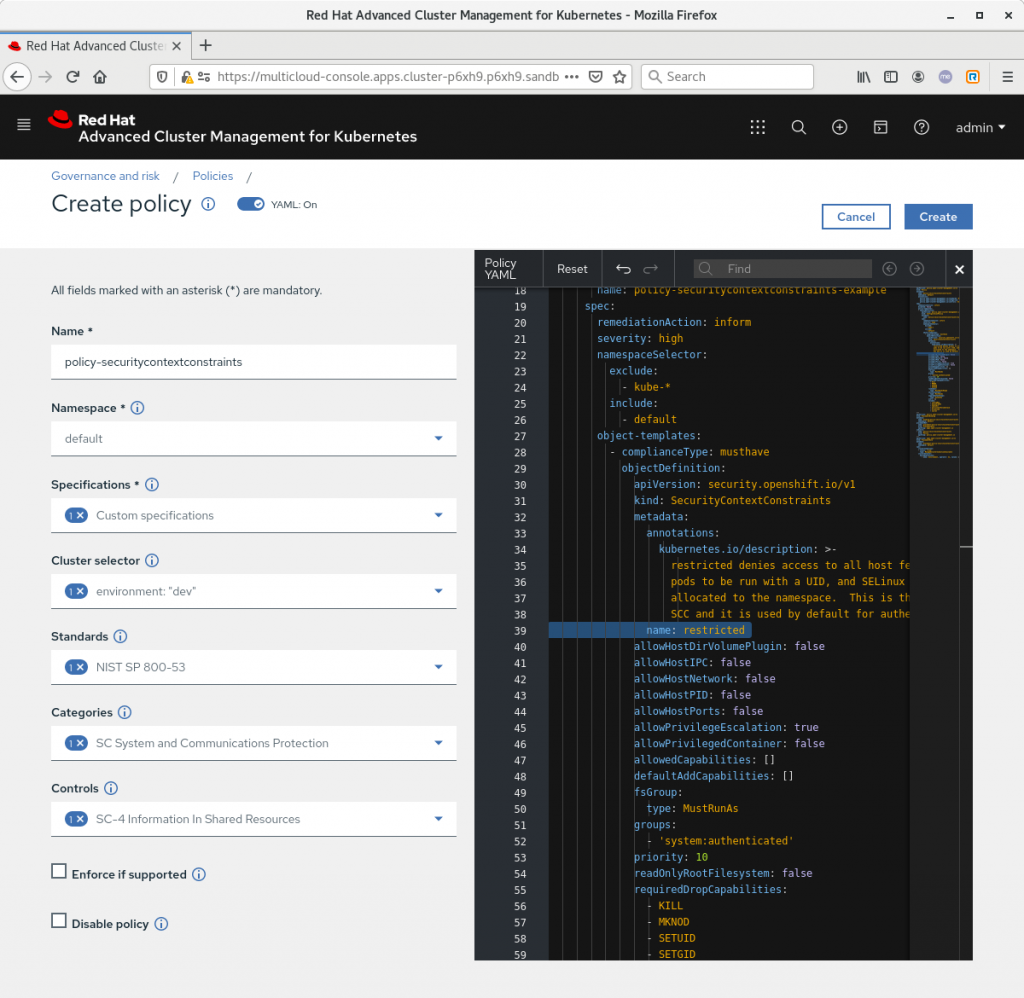Expand the Standards dropdown arrow
Image resolution: width=1024 pixels, height=998 pixels.
pyautogui.click(x=438, y=667)
